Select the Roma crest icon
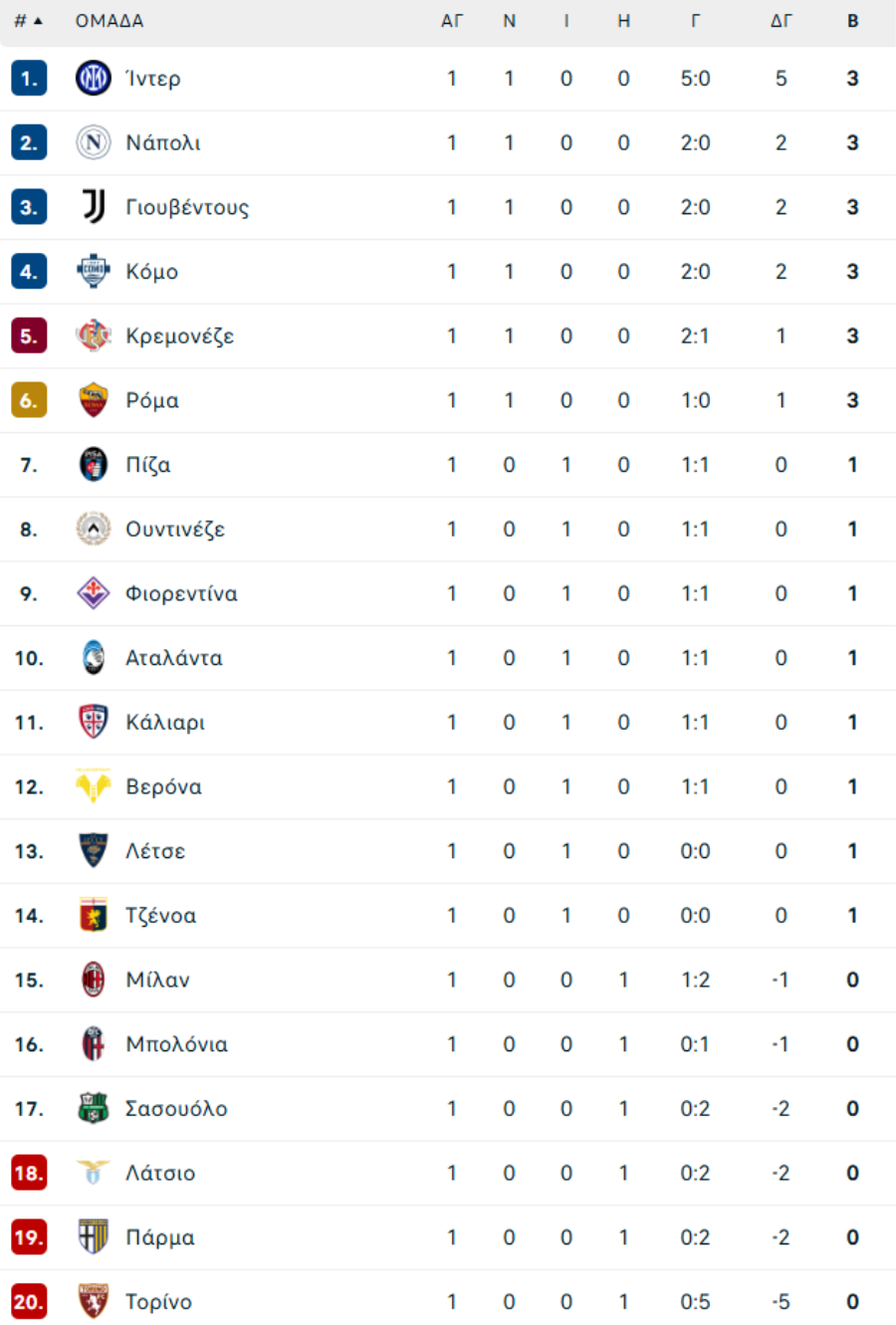896x1325 pixels. 94,400
